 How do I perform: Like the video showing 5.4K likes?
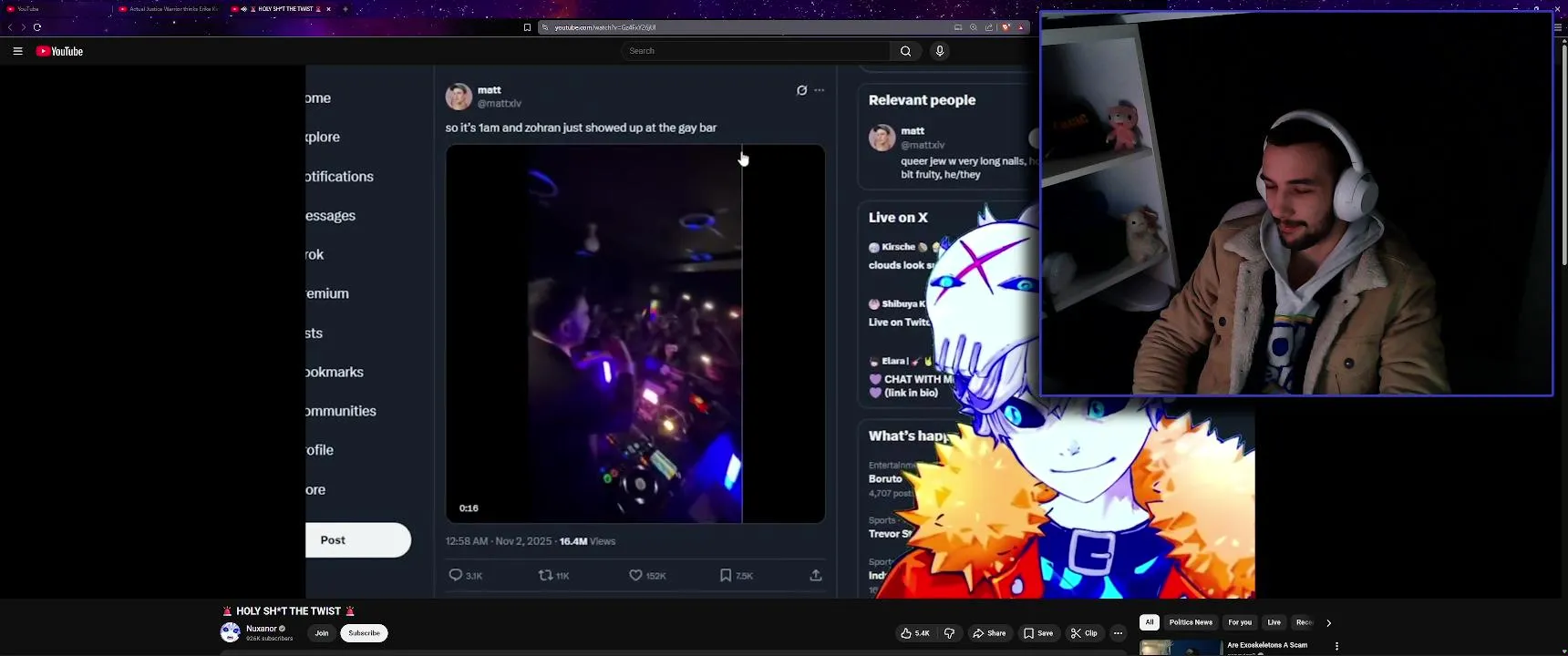pos(915,633)
